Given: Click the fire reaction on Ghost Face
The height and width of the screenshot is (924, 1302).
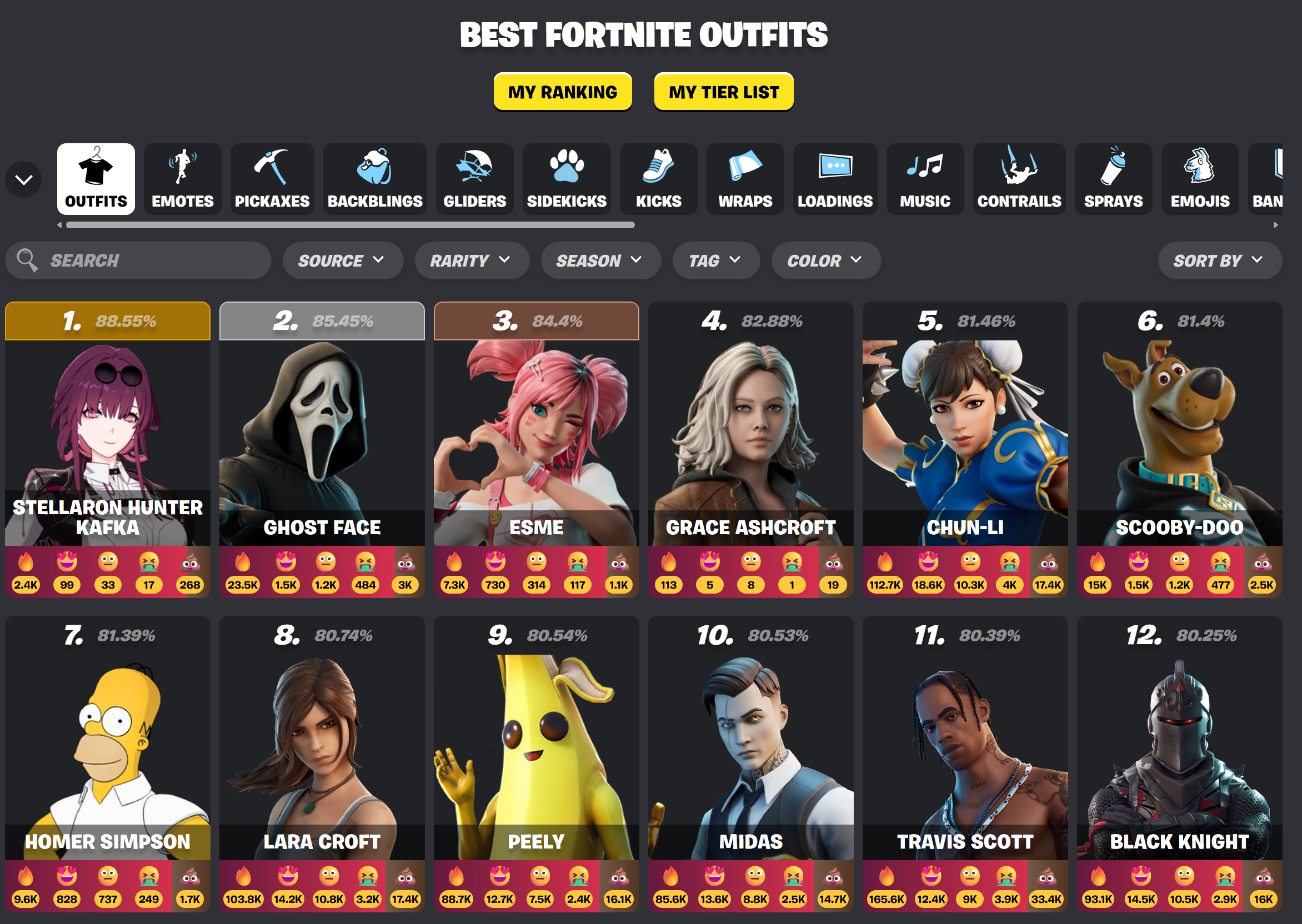Looking at the screenshot, I should [242, 563].
